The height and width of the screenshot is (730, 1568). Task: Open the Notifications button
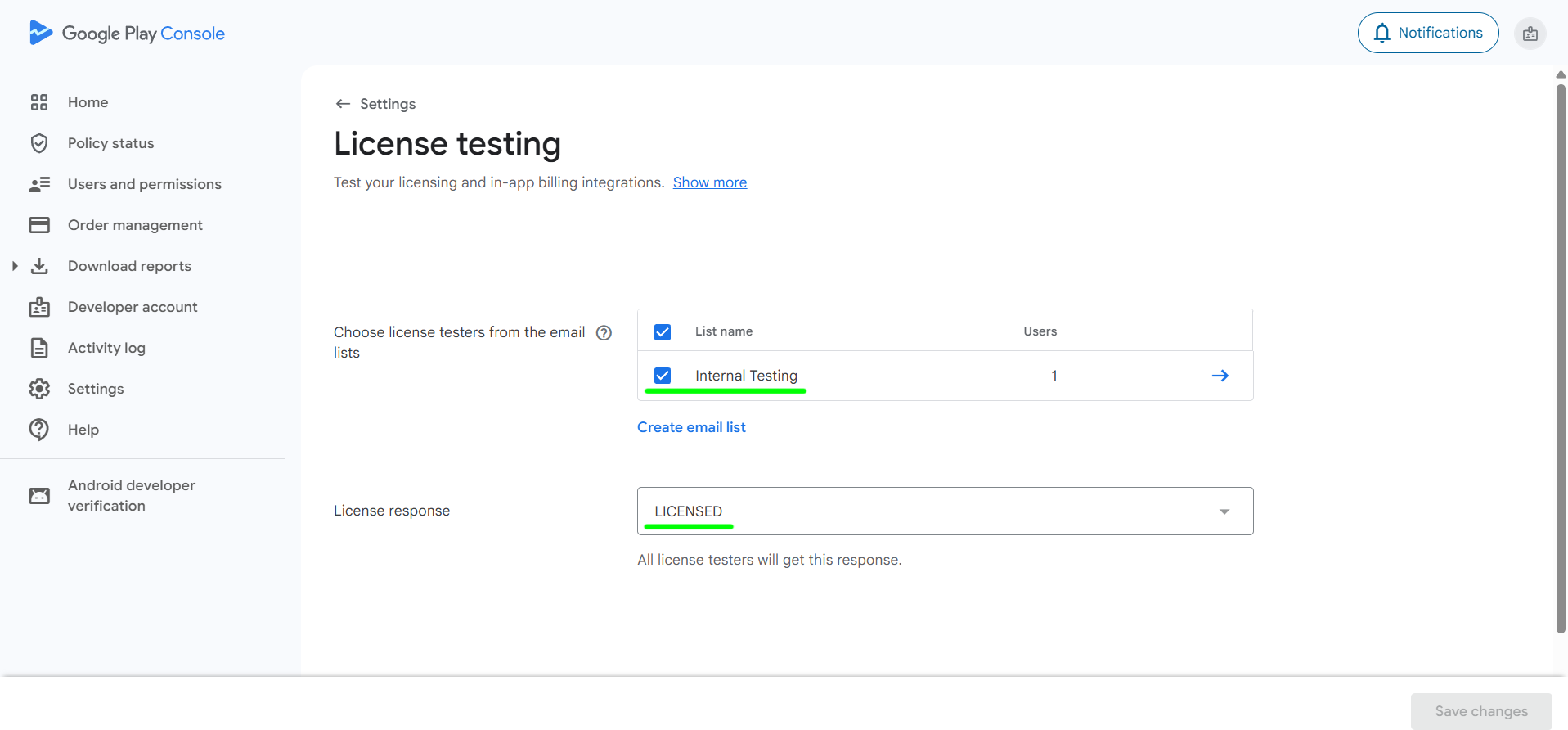click(x=1427, y=33)
